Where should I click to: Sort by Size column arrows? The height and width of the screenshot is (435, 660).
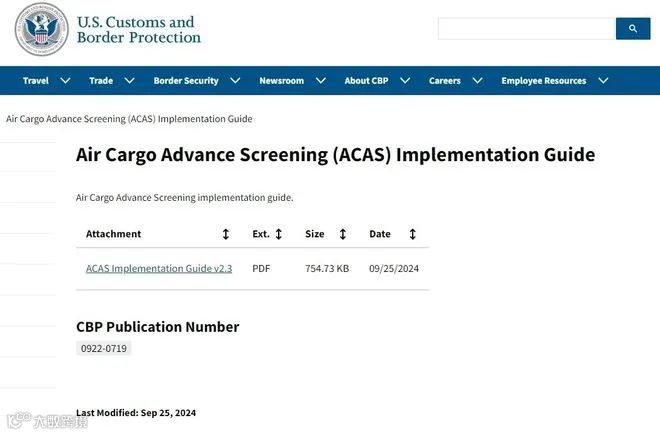pos(343,234)
